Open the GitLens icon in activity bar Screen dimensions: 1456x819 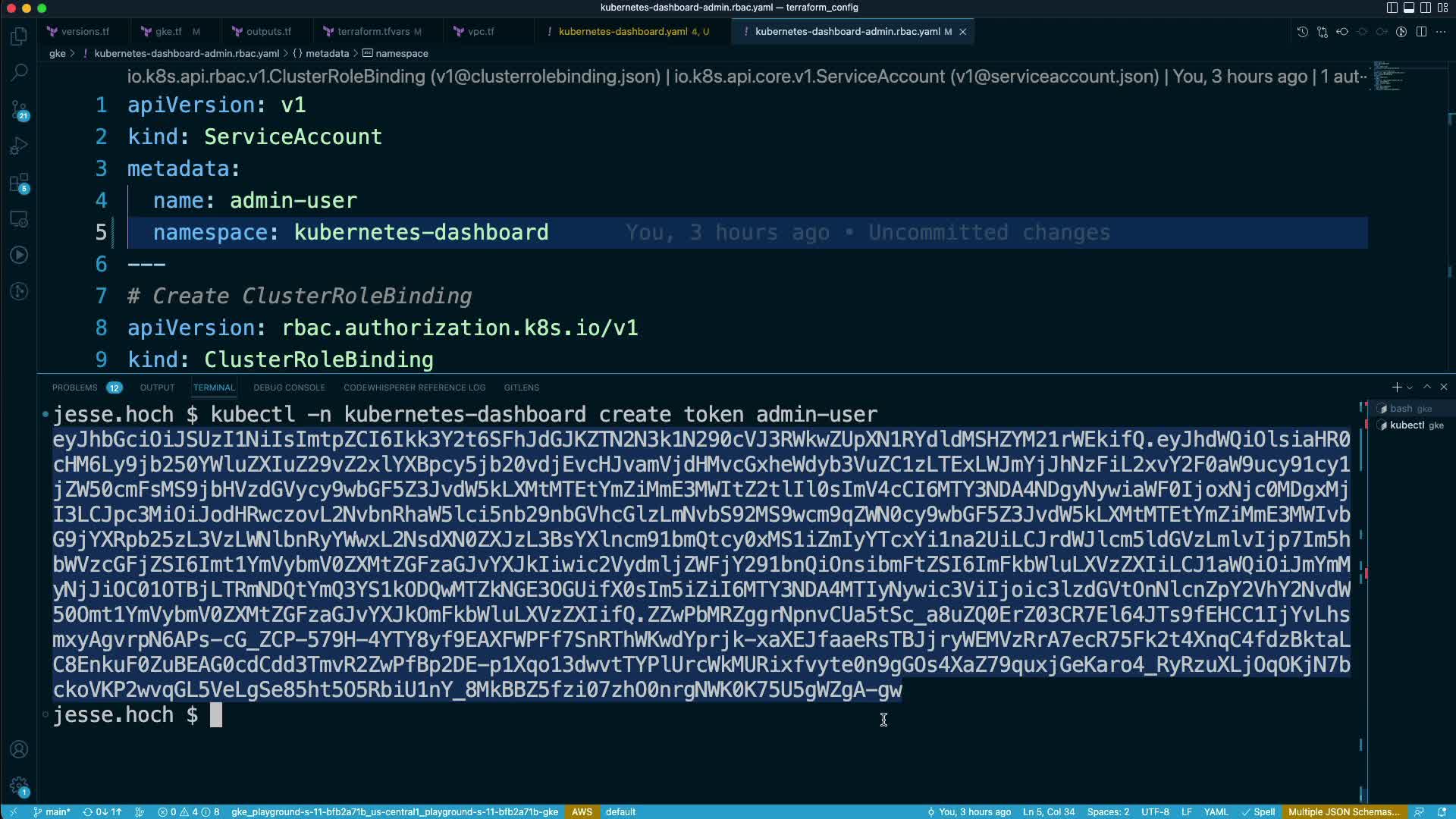click(19, 291)
